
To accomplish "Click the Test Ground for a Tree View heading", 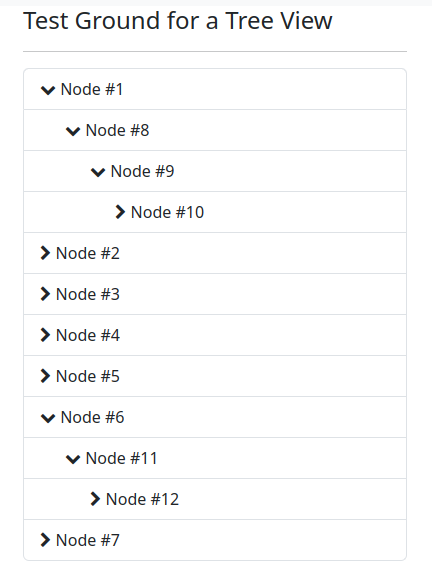I will click(x=178, y=21).
